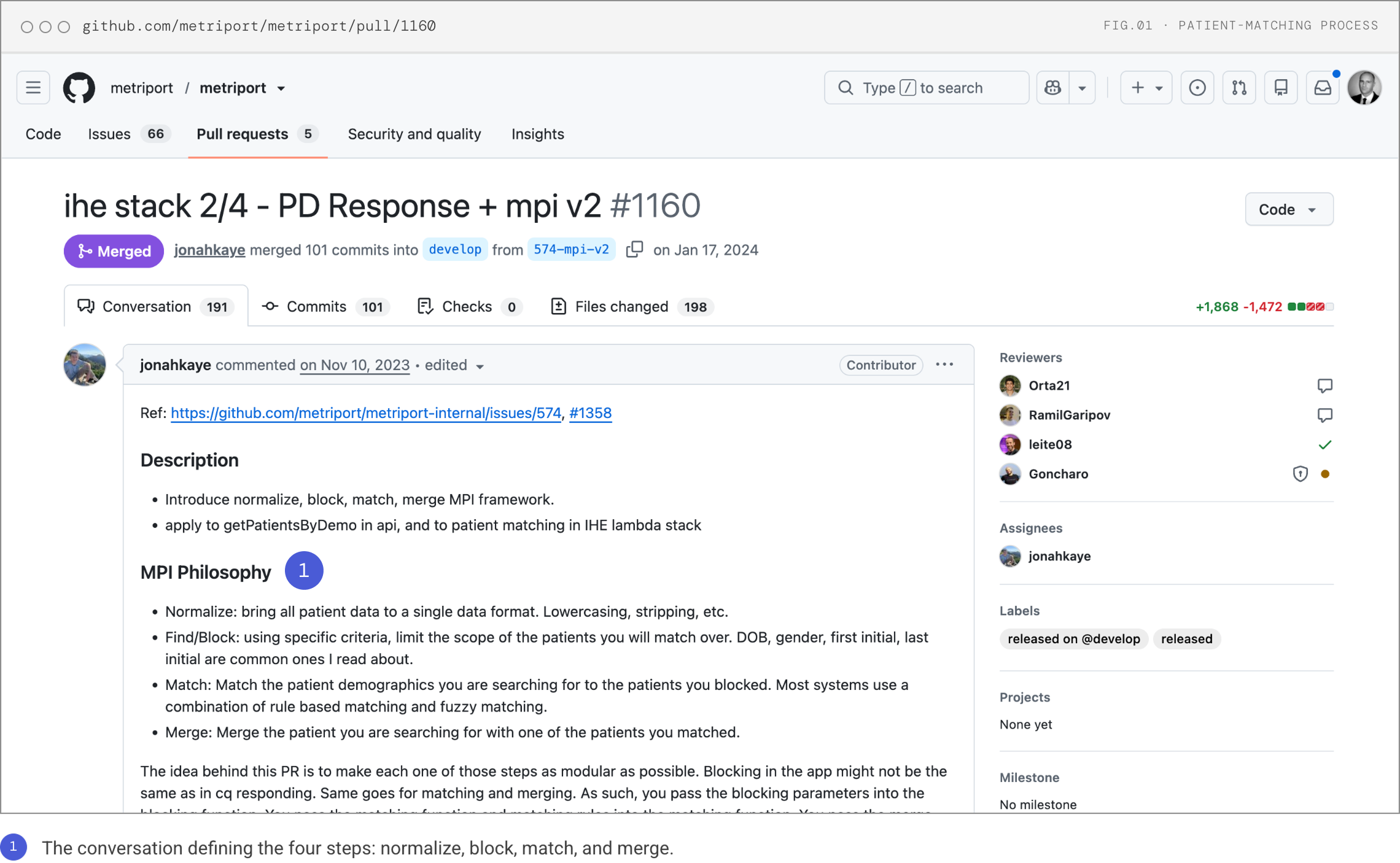The image size is (1400, 863).
Task: Select the Files changed tab
Action: [x=631, y=306]
